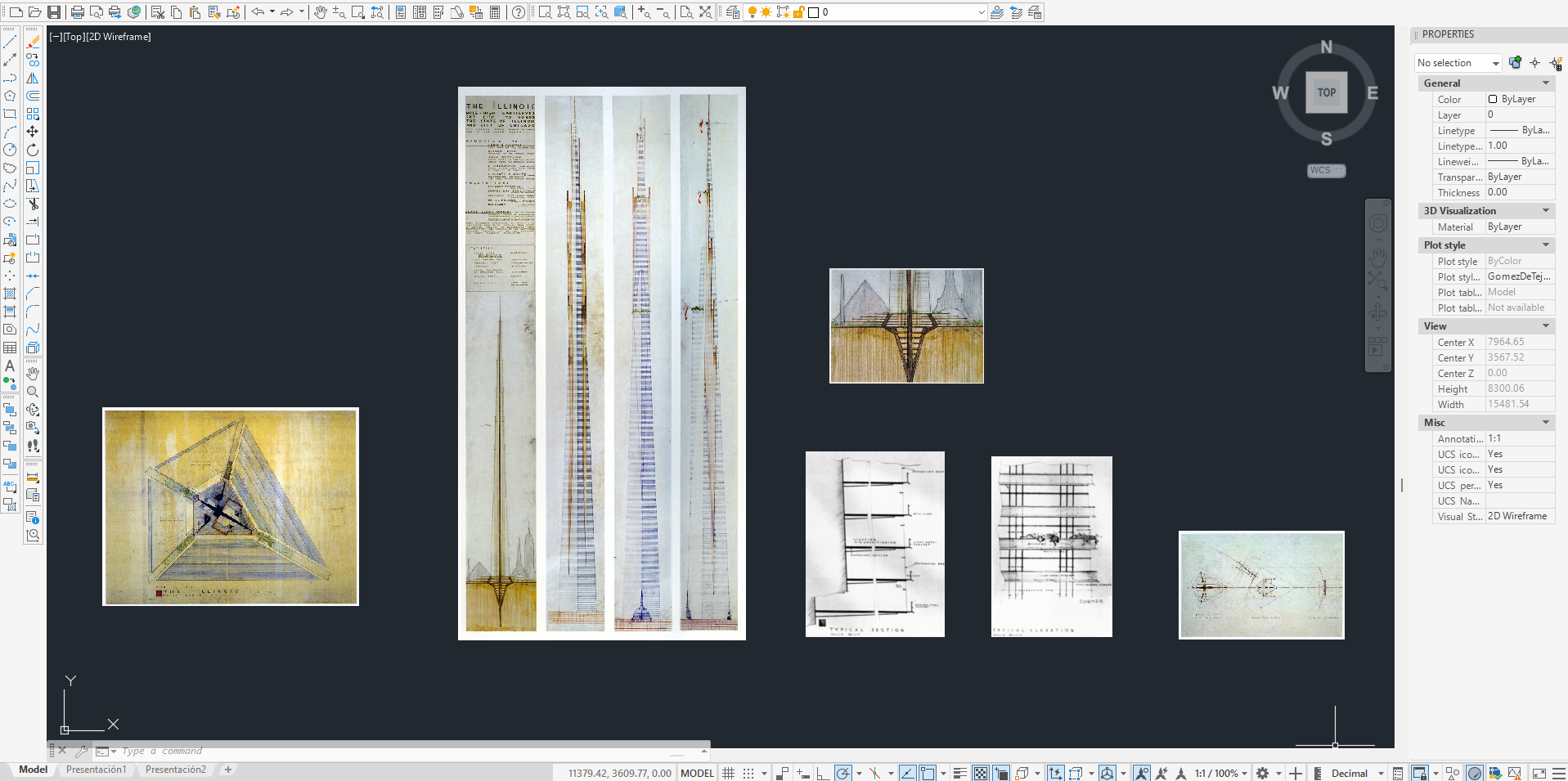Click the [2D Wireframe] visual style viewport label
Image resolution: width=1568 pixels, height=781 pixels.
[x=118, y=37]
